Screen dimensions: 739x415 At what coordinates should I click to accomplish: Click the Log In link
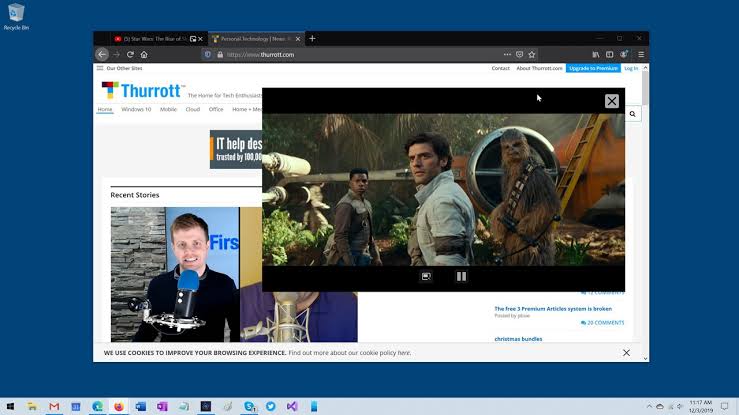click(631, 68)
